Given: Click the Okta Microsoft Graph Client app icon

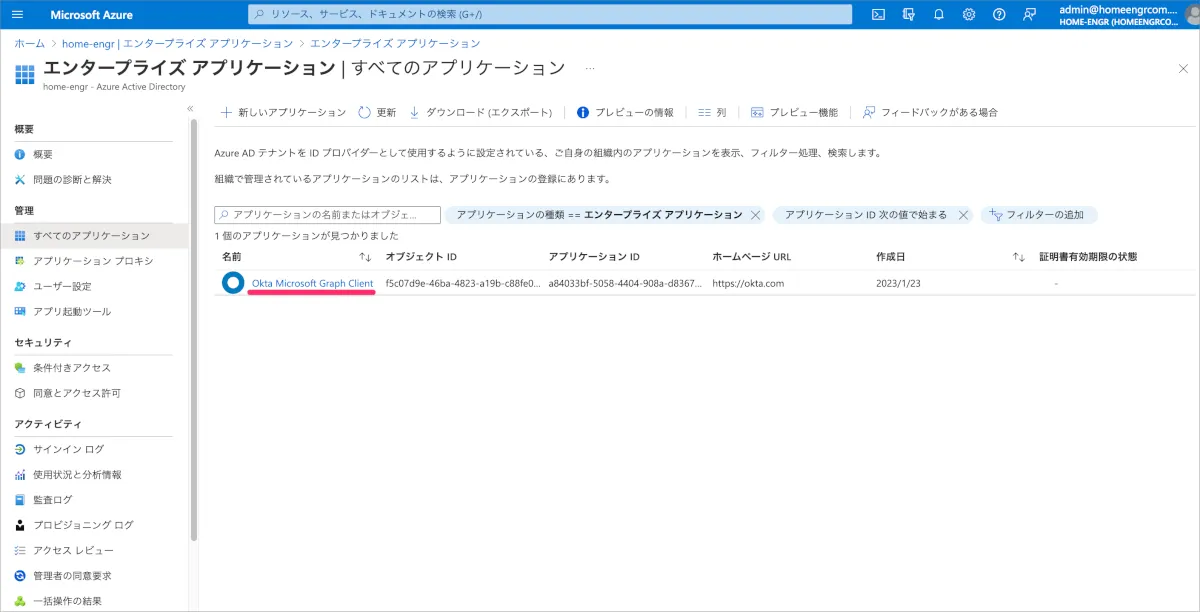Looking at the screenshot, I should pos(233,283).
